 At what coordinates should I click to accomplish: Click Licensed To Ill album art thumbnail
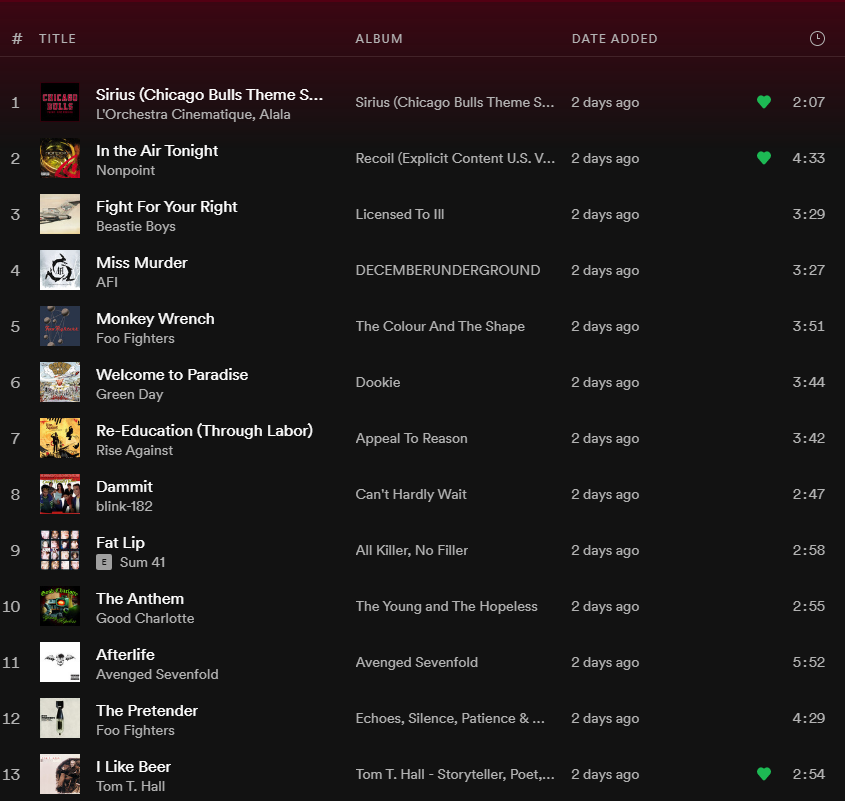pos(60,214)
